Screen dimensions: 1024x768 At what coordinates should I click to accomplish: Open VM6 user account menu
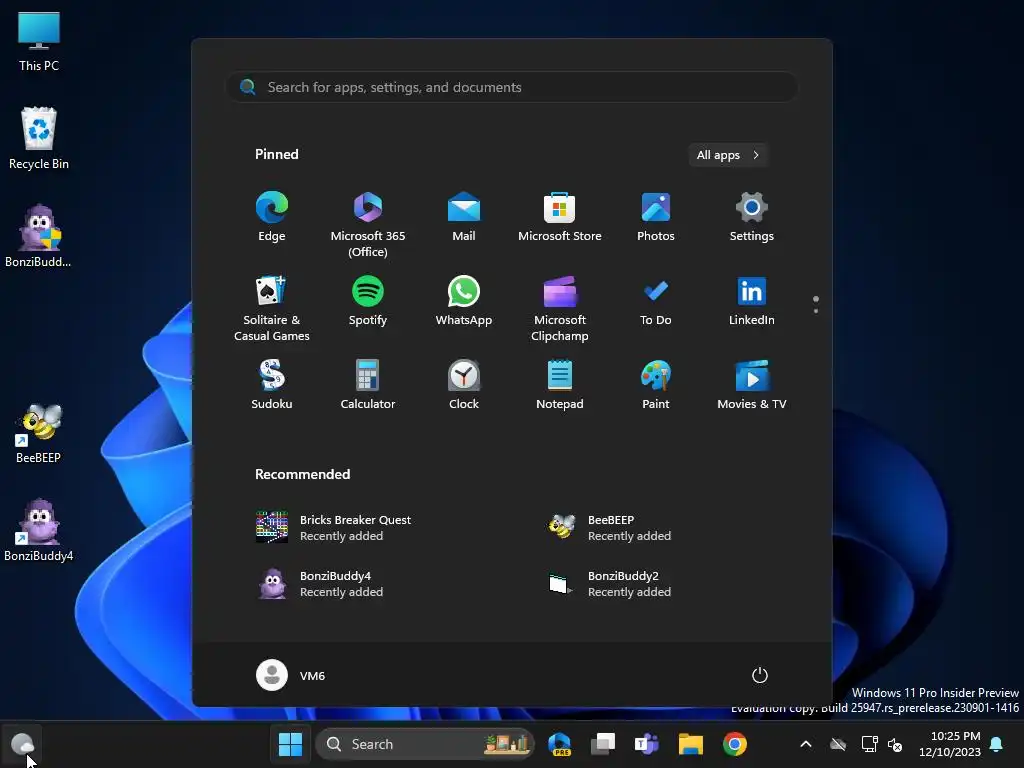coord(291,675)
